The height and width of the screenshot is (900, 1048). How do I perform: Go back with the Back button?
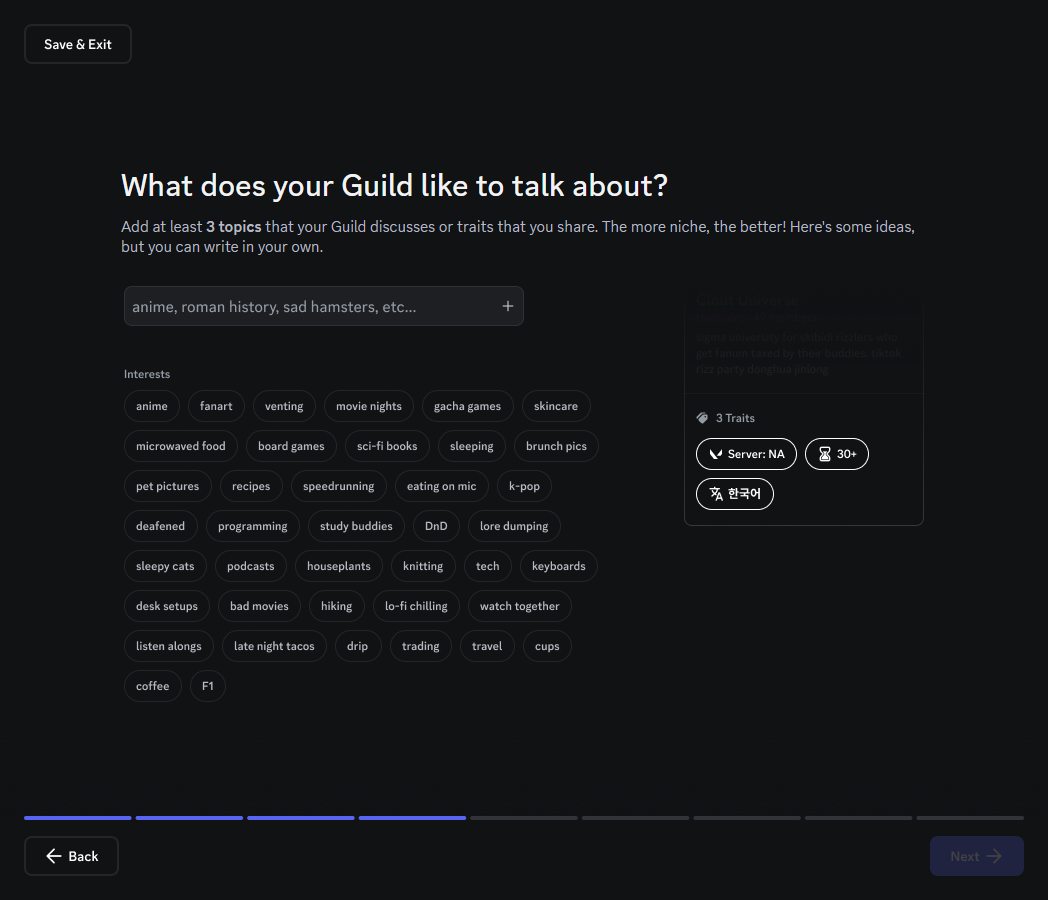(x=71, y=856)
